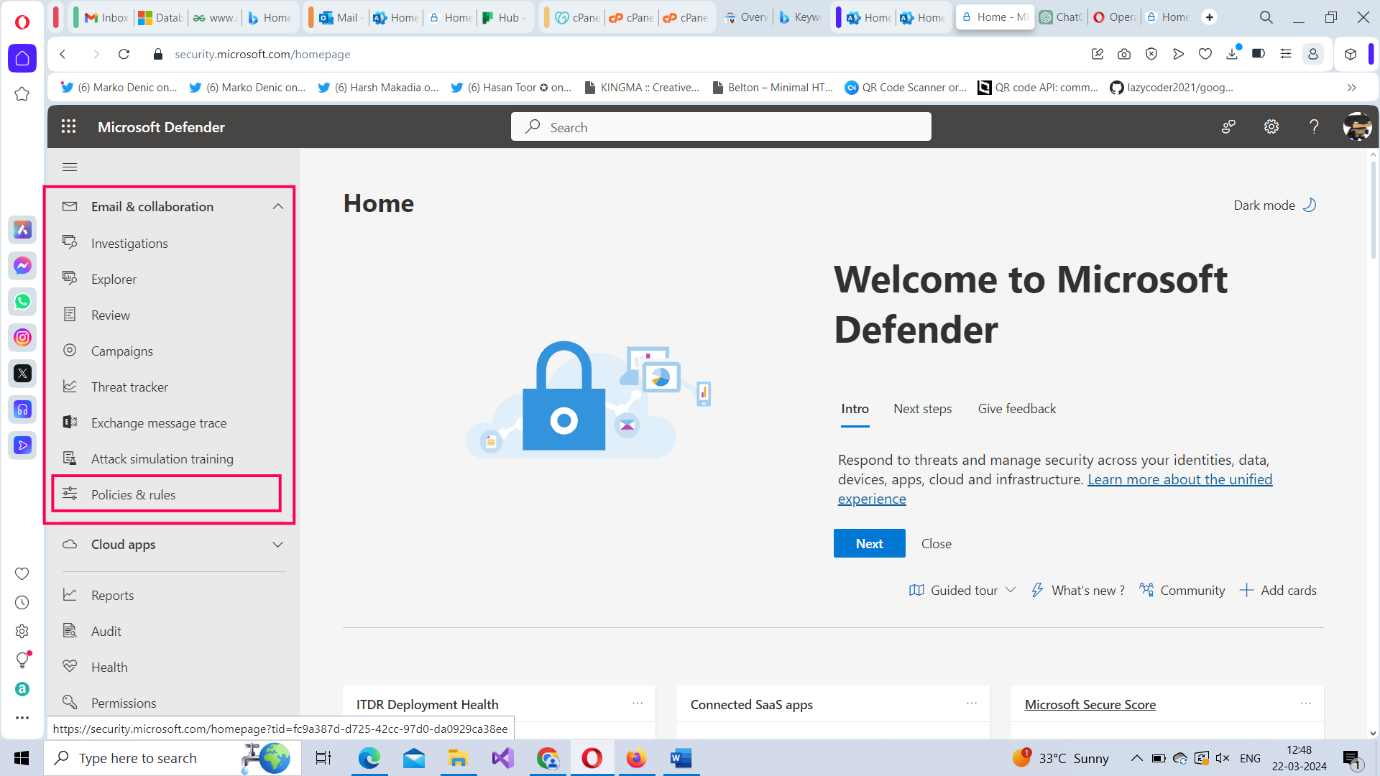Open the Defender community people icon in the header
Image resolution: width=1380 pixels, height=776 pixels.
click(x=1229, y=127)
